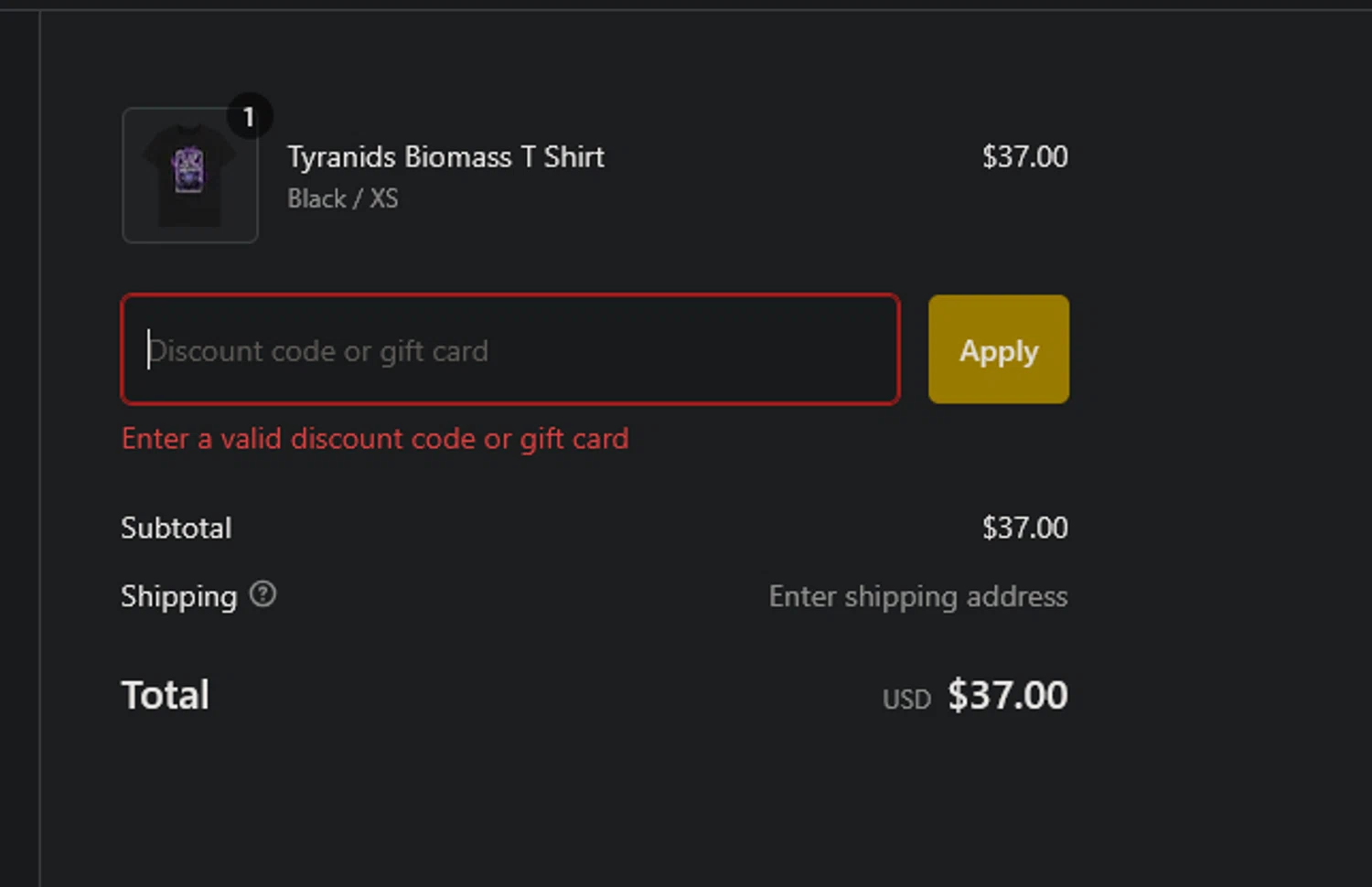Click the vertical divider line at left edge
Viewport: 1372px width, 887px height.
pos(40,457)
